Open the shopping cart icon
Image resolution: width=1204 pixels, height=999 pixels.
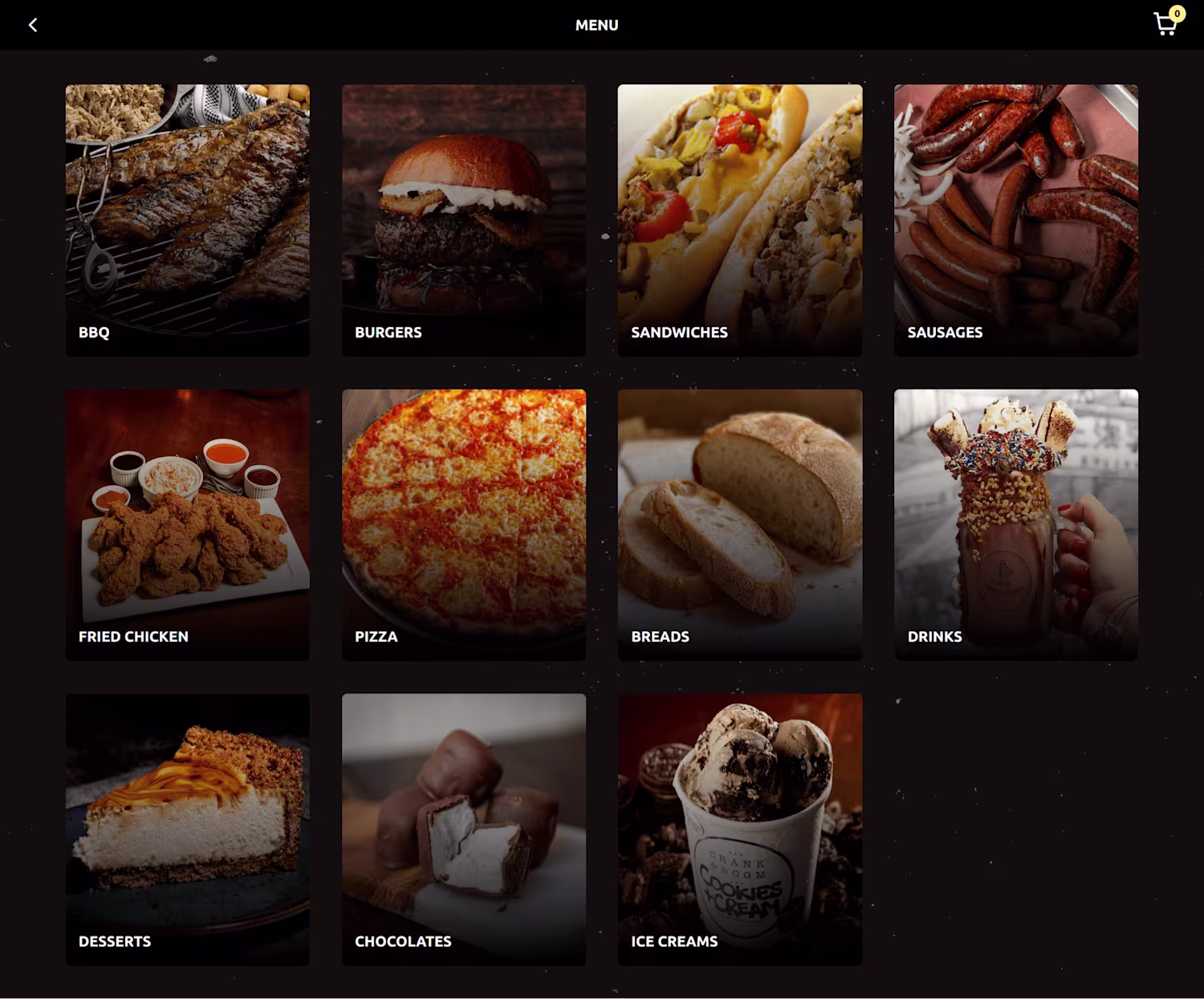1165,25
